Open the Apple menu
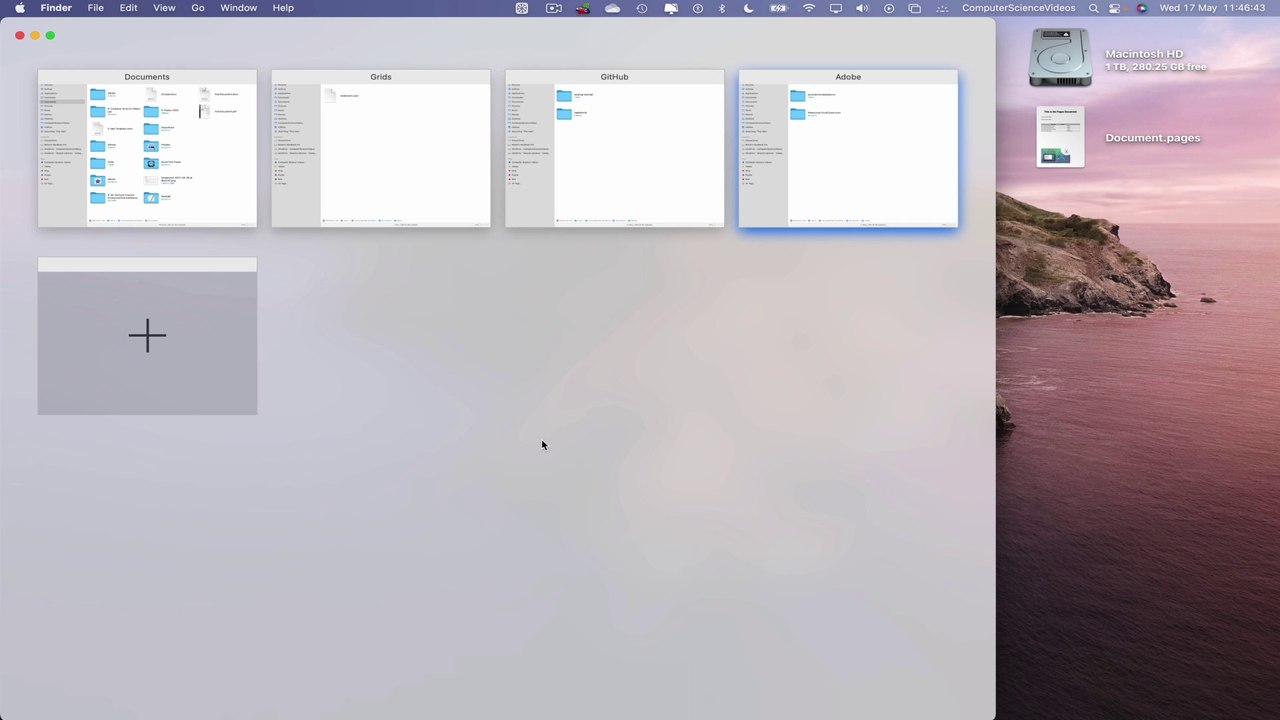This screenshot has height=720, width=1280. (x=20, y=8)
